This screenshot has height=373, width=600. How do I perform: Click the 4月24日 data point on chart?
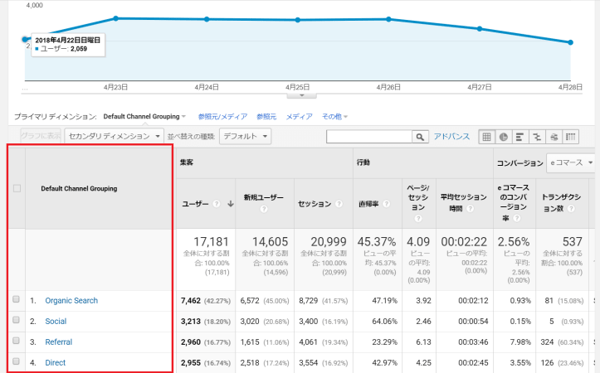(207, 19)
